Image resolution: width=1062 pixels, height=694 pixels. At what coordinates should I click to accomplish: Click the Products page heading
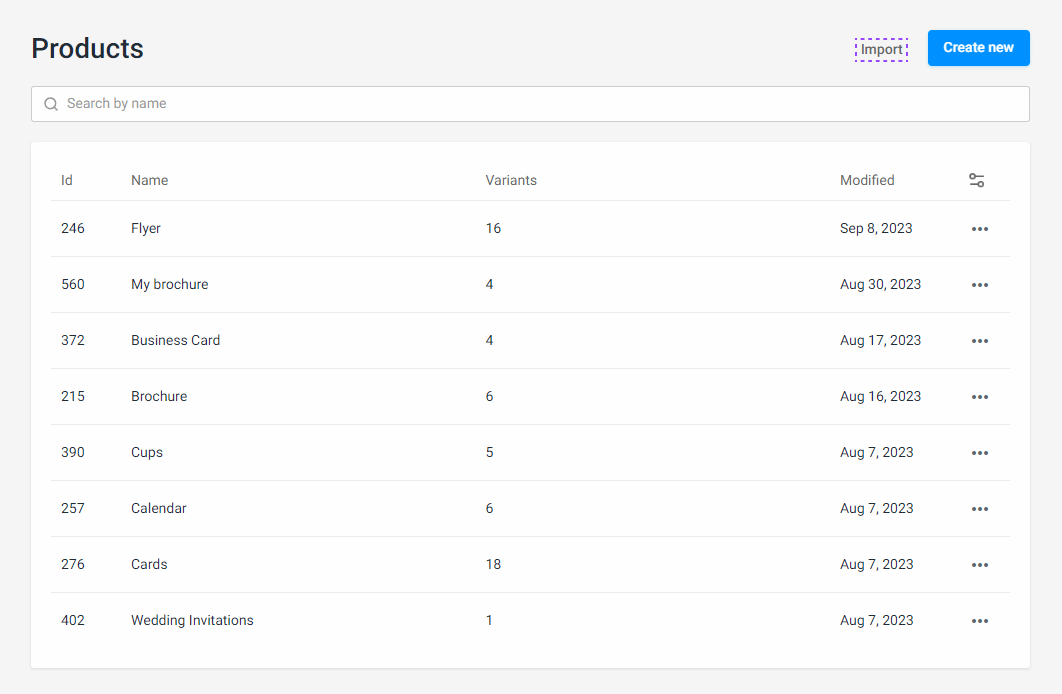click(87, 49)
